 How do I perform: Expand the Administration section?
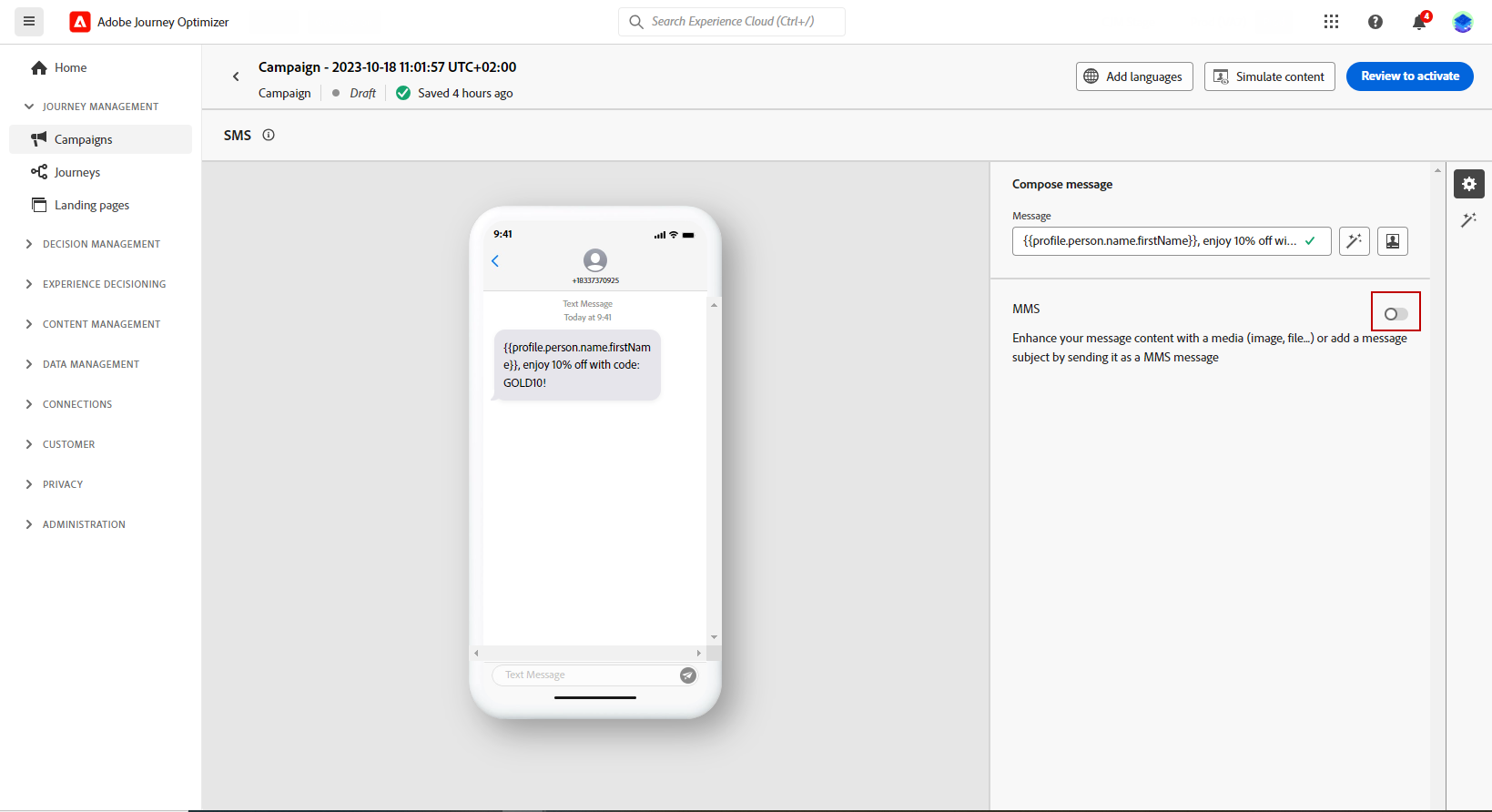(29, 524)
